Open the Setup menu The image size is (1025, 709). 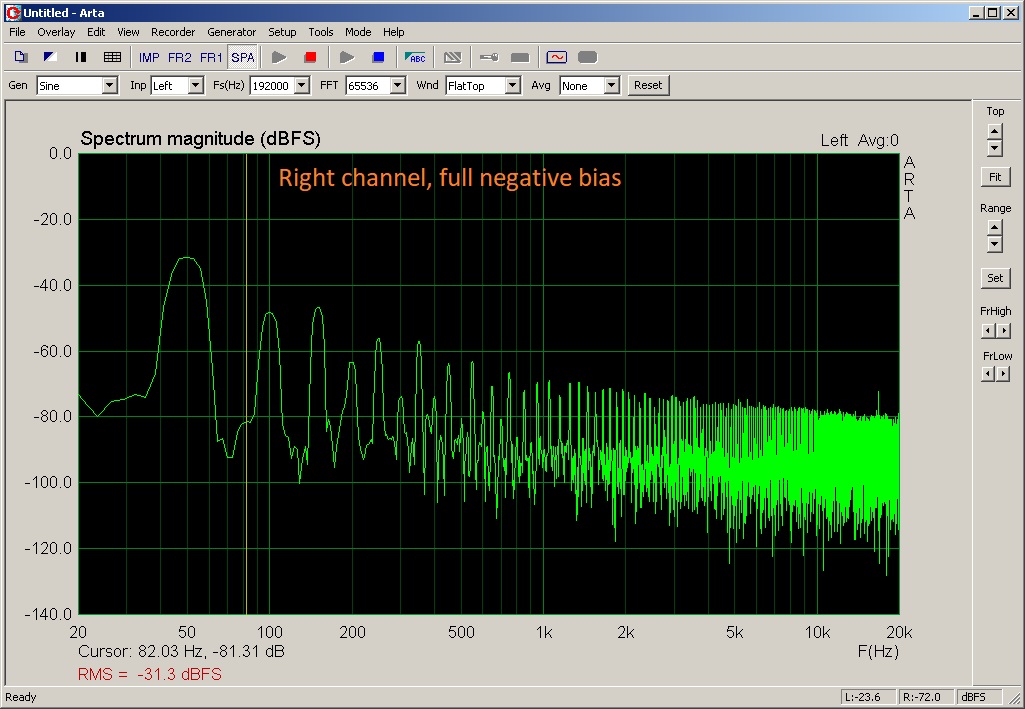(282, 32)
